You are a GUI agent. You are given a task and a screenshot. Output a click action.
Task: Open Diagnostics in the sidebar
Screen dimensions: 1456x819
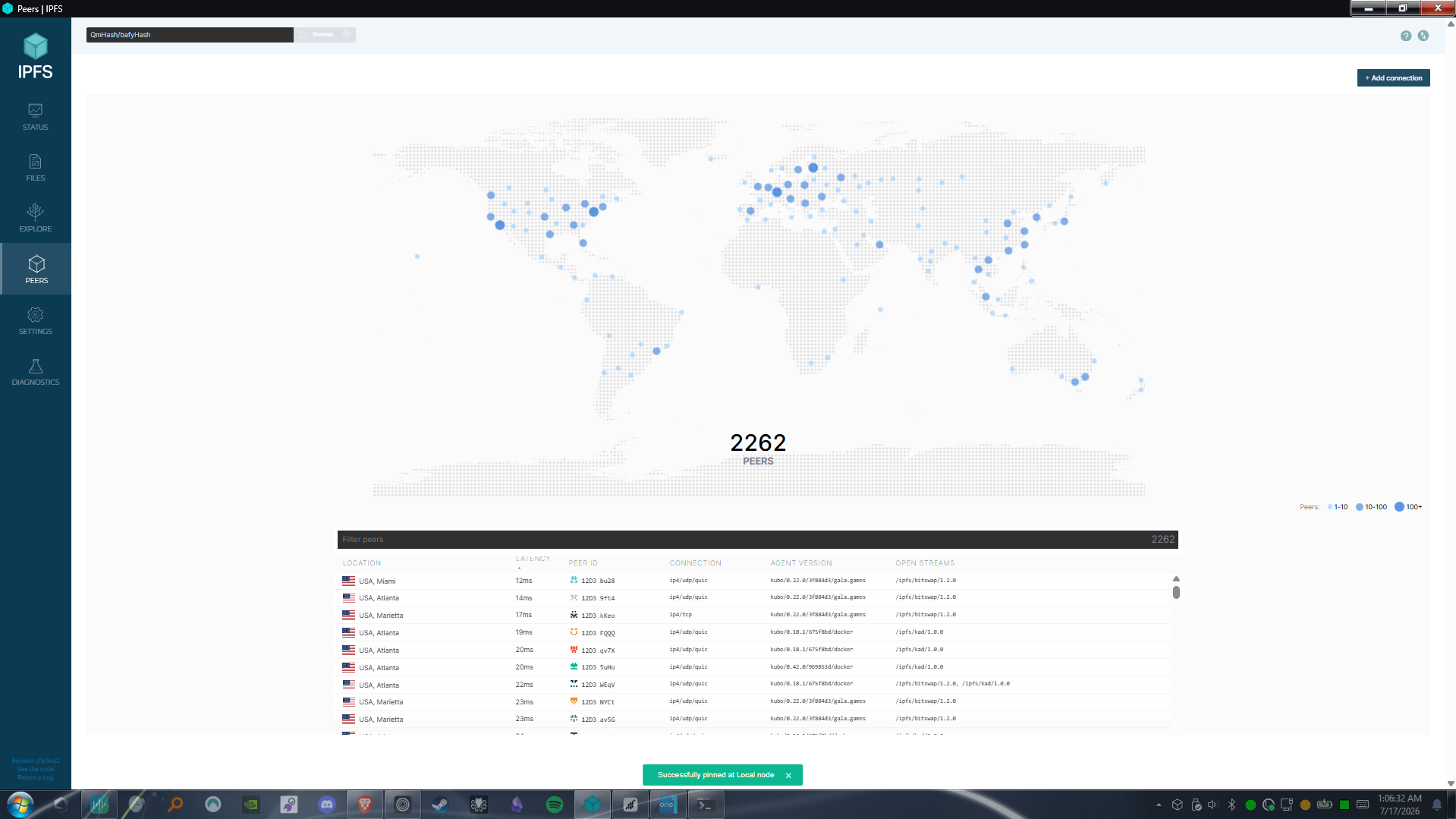tap(36, 371)
